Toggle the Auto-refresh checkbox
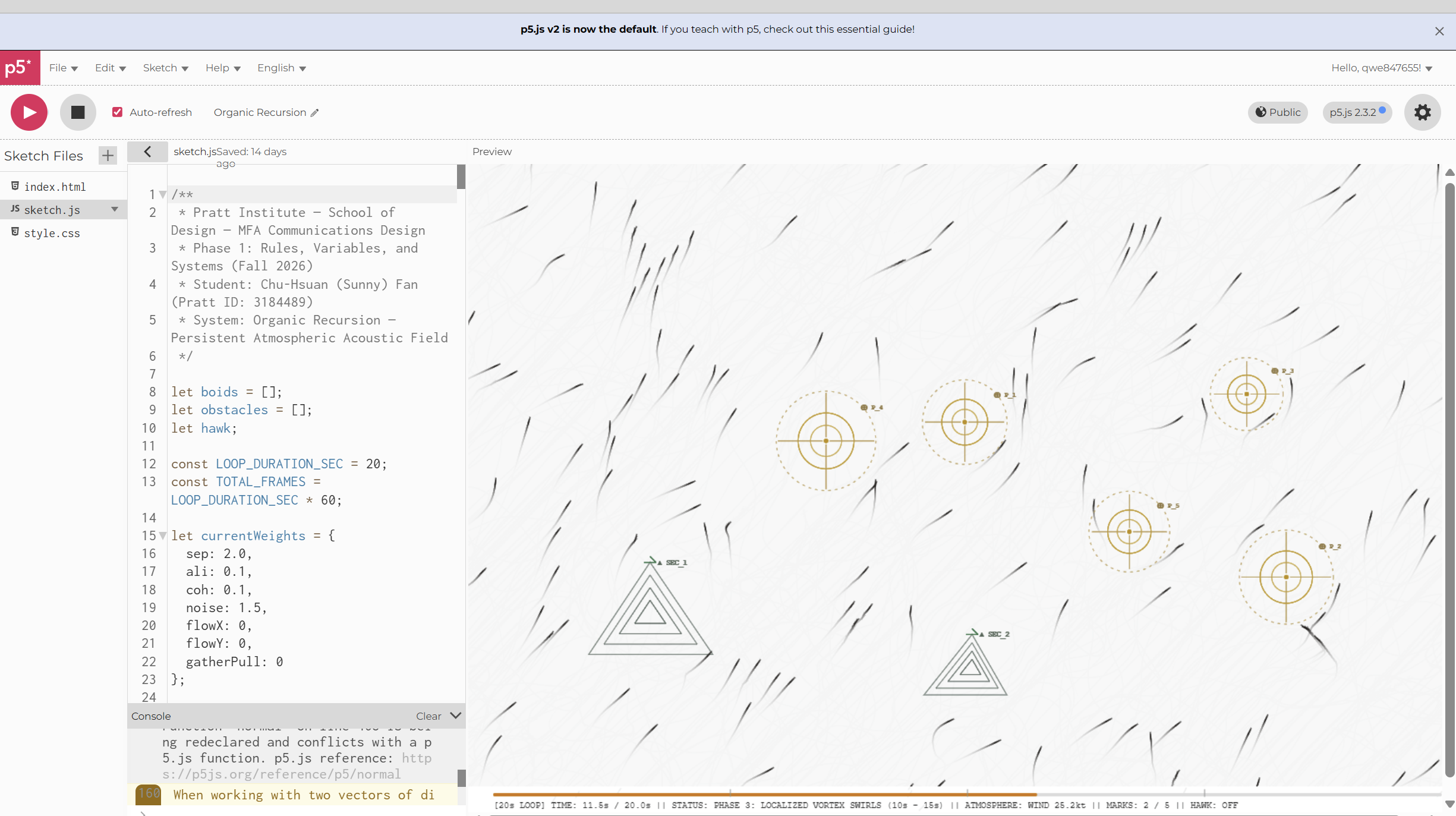 coord(117,112)
